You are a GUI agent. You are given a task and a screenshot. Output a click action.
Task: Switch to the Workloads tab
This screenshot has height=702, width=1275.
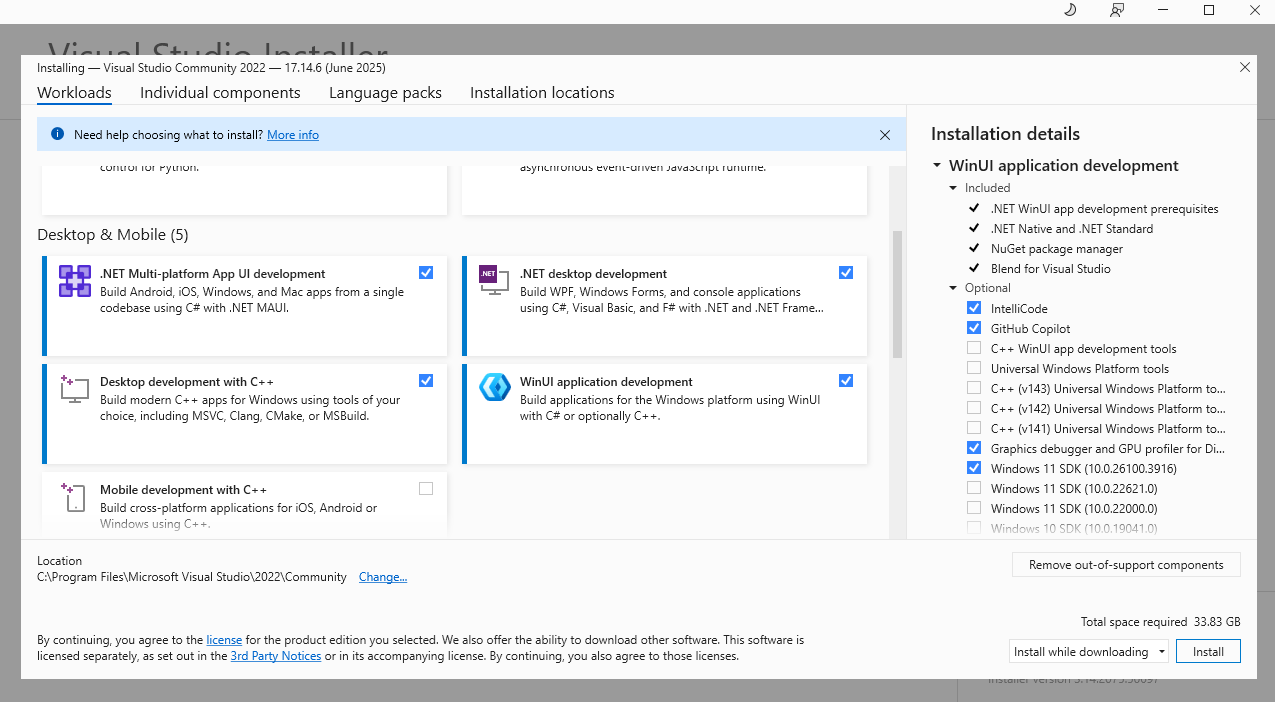(x=74, y=93)
